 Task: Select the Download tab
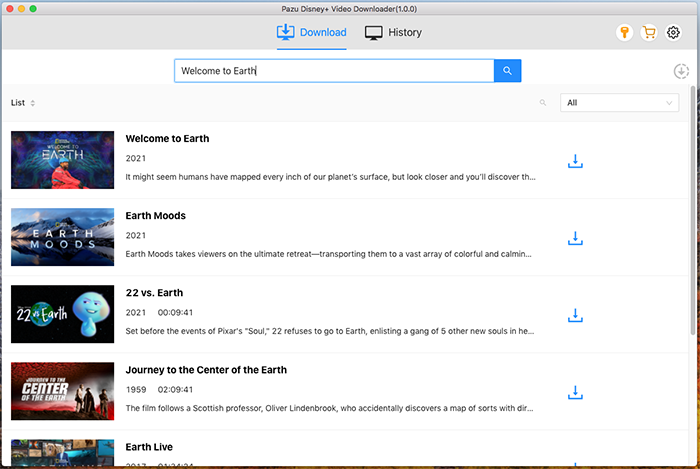(x=311, y=33)
